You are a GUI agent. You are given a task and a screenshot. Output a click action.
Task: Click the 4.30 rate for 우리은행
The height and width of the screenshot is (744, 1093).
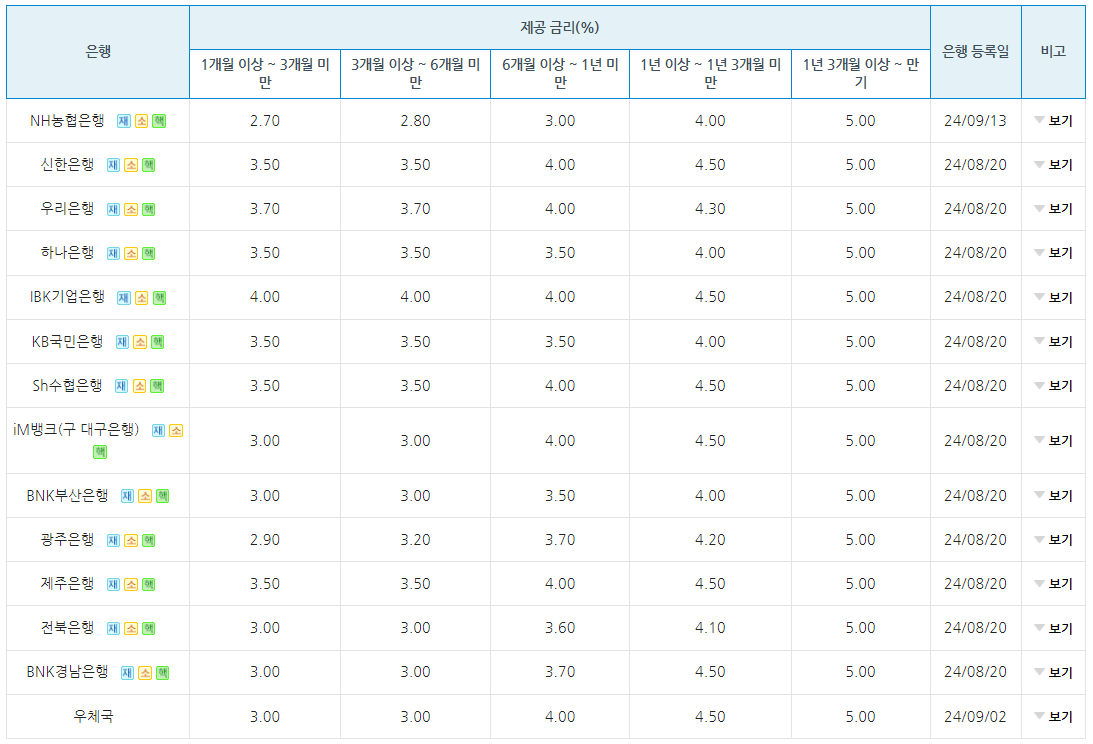point(710,208)
